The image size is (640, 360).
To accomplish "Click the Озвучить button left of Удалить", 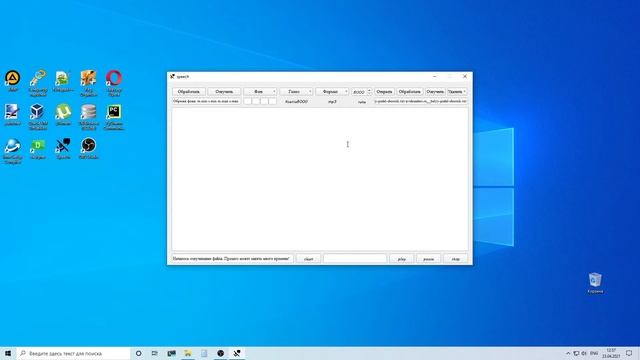I will [x=435, y=91].
